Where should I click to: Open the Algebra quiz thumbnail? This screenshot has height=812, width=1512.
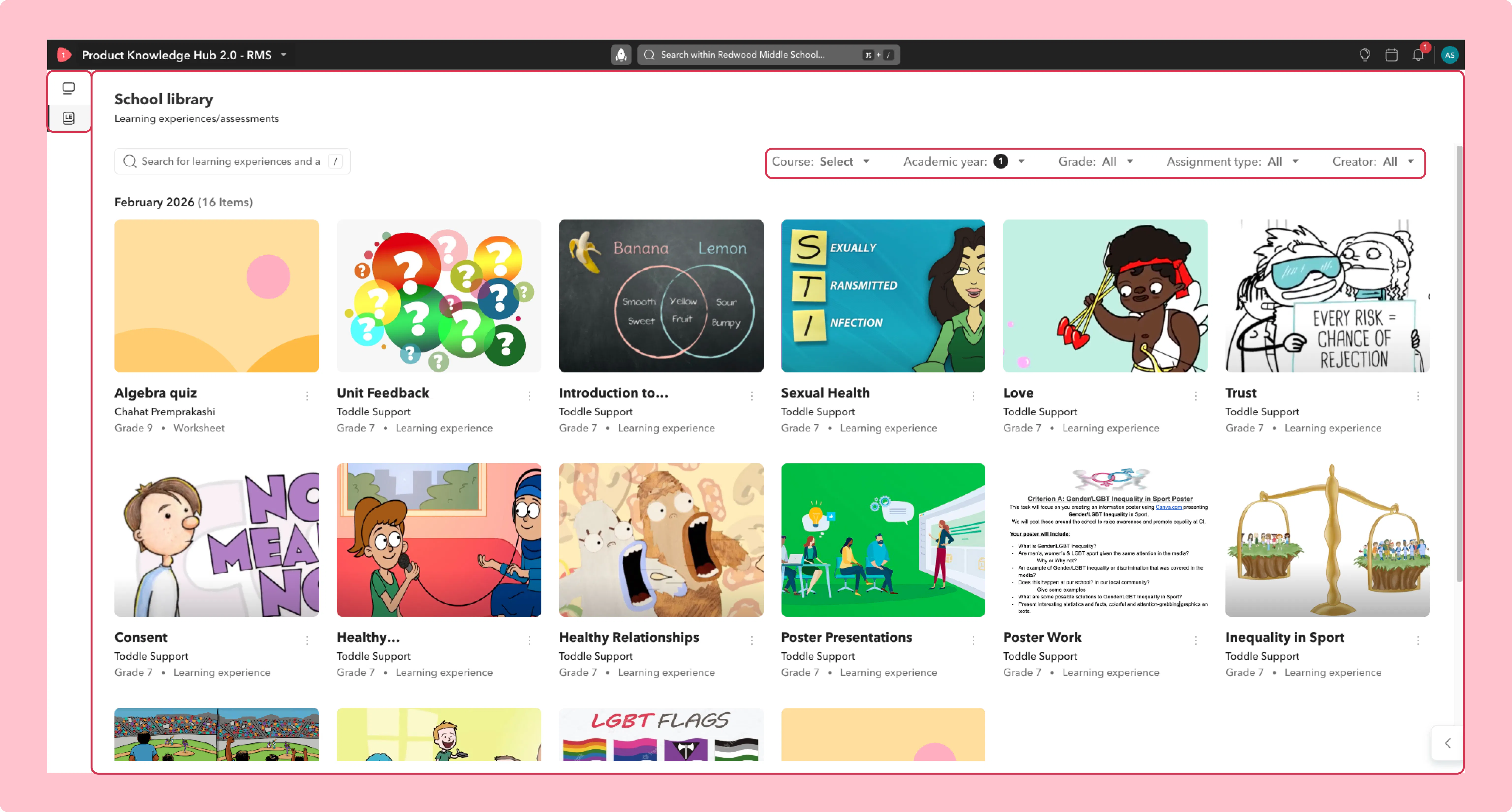coord(217,296)
